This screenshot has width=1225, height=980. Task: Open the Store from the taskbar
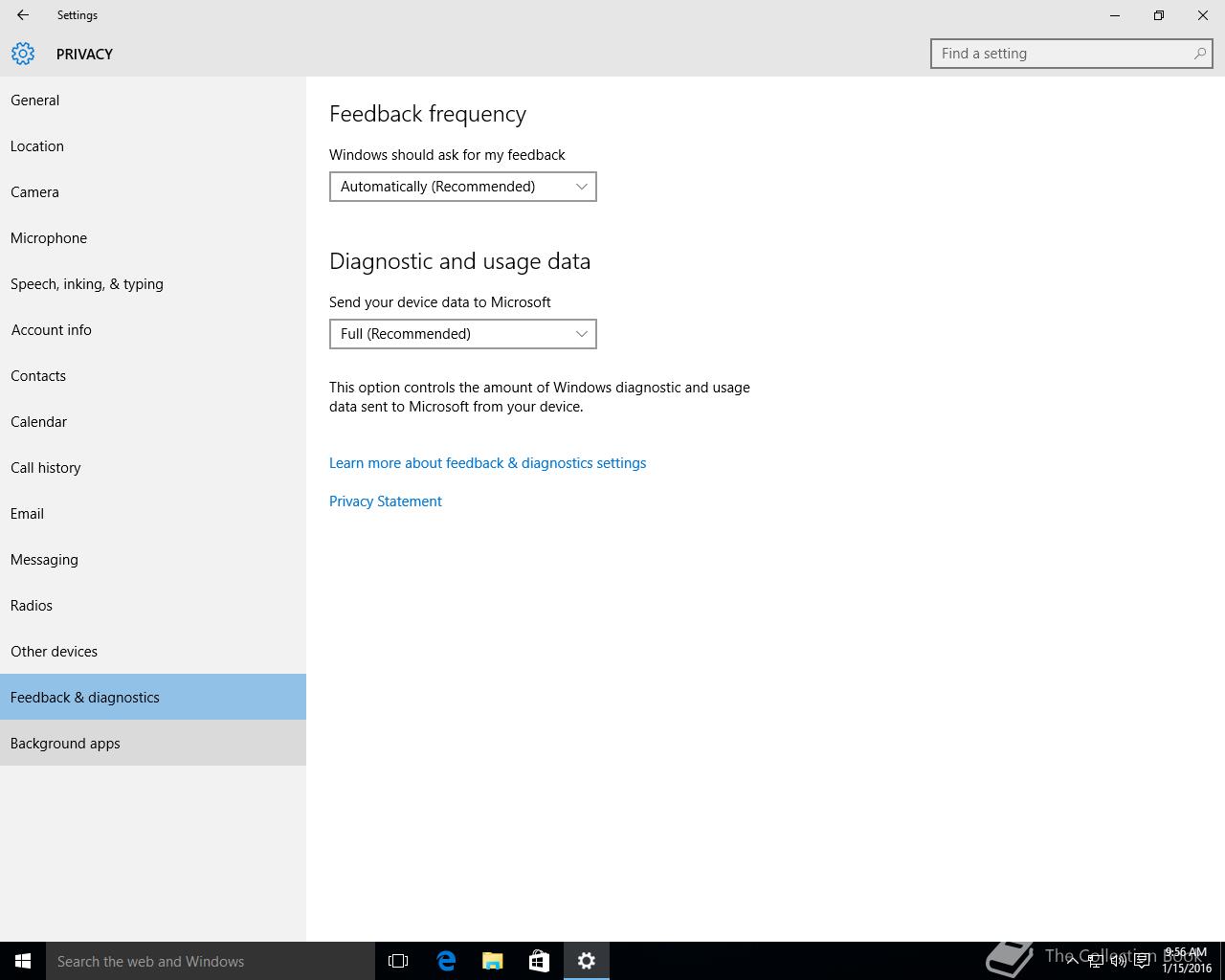point(540,961)
